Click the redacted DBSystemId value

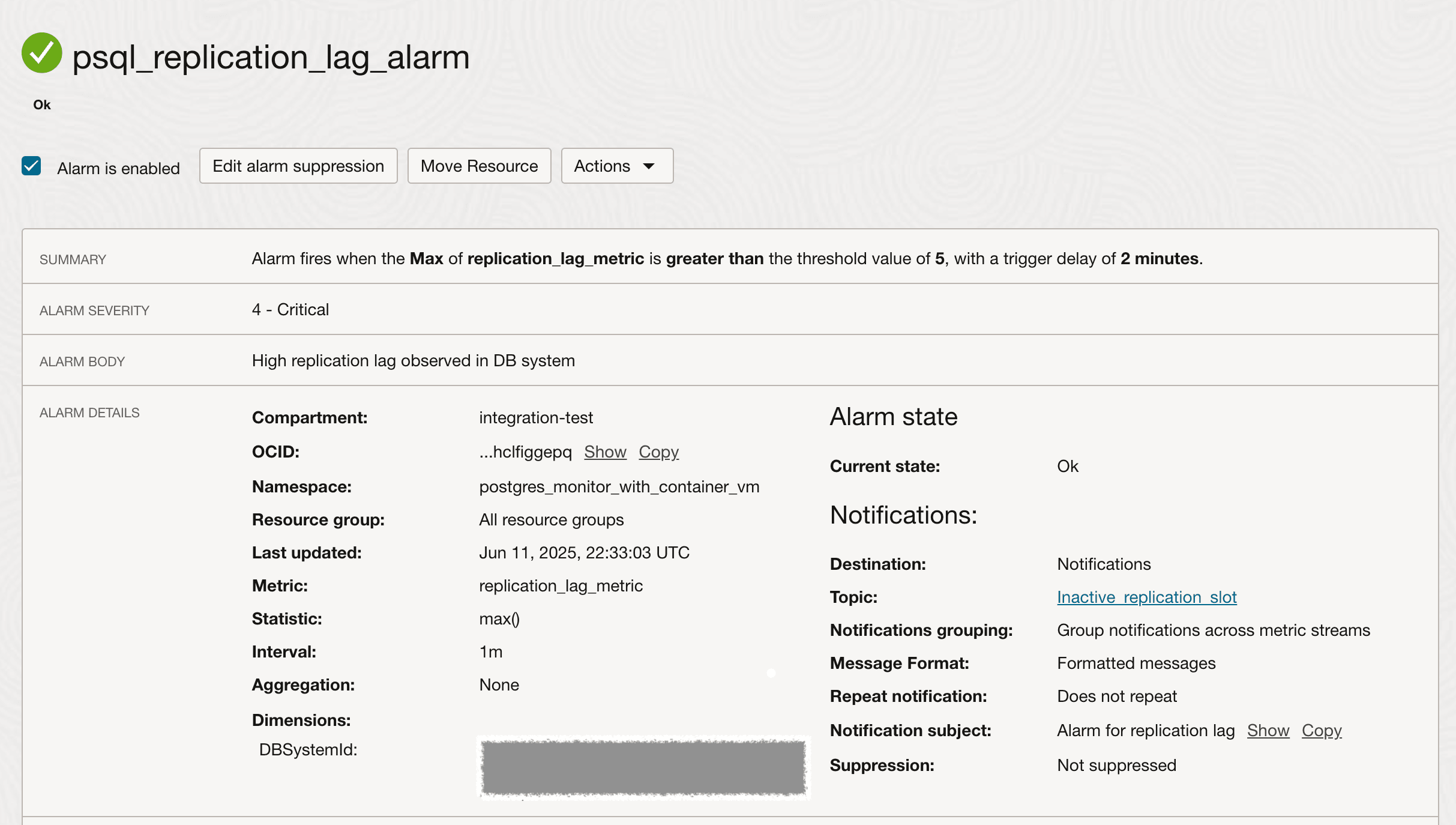643,768
